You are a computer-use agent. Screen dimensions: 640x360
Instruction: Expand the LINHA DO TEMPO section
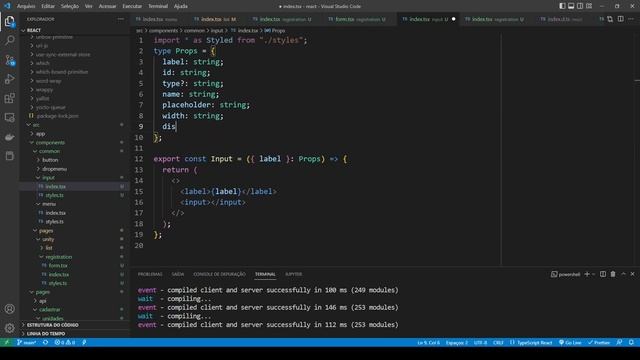coord(46,334)
